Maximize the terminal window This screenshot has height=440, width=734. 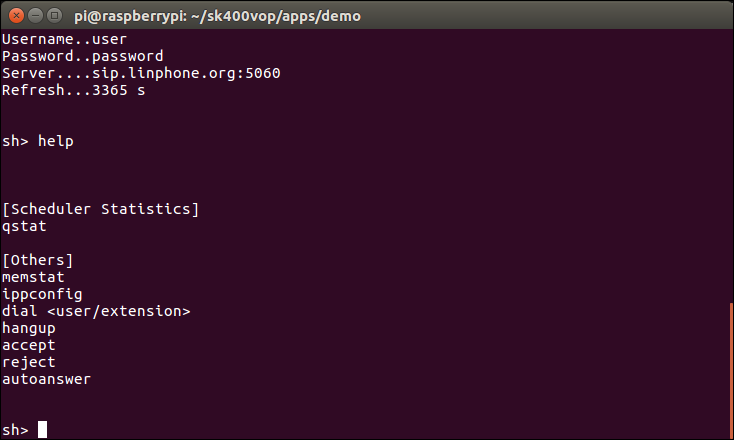[x=55, y=15]
